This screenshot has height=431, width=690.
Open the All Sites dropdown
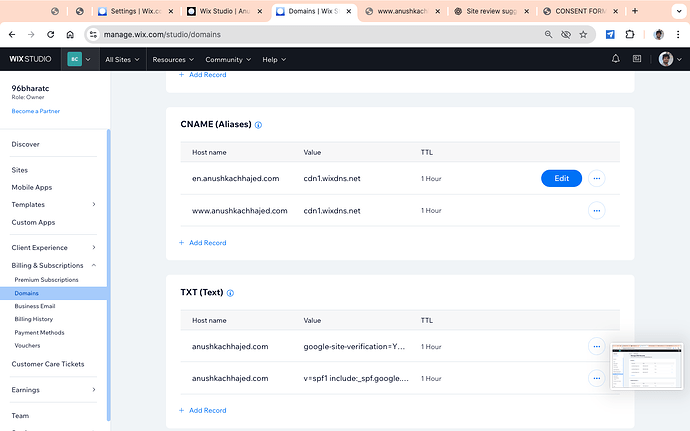pyautogui.click(x=122, y=59)
